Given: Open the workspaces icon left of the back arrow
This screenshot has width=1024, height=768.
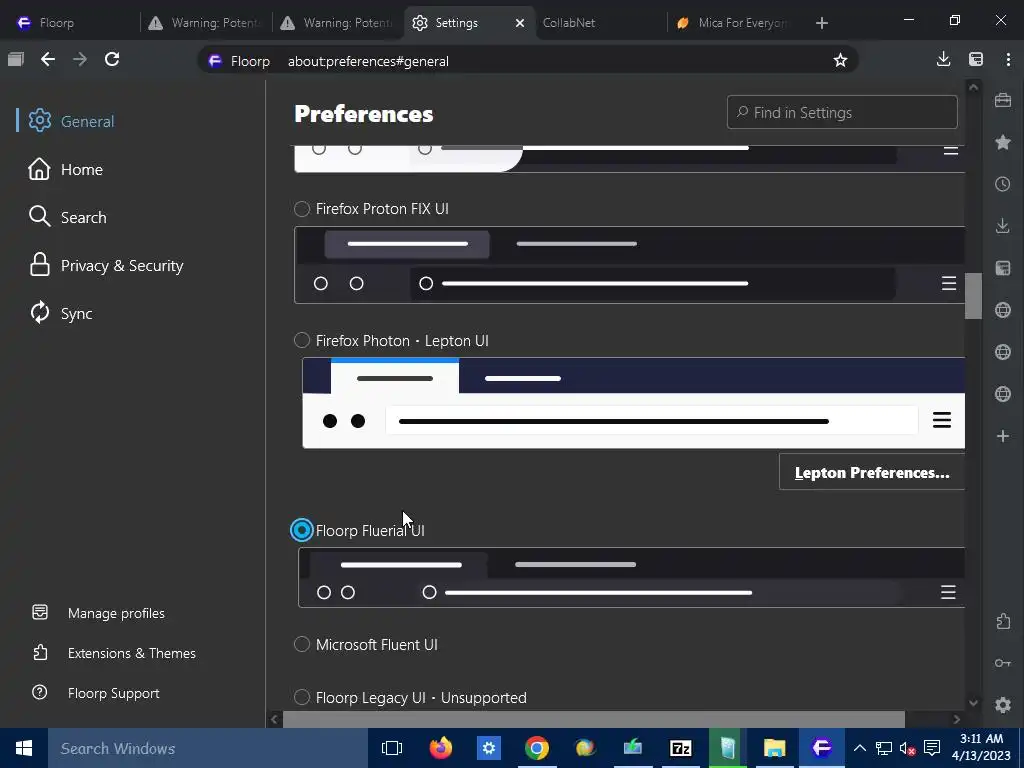Looking at the screenshot, I should [x=16, y=59].
